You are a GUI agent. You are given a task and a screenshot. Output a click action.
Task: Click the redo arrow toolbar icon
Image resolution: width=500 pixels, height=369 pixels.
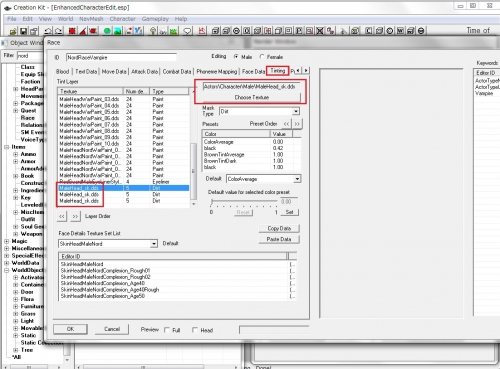coord(59,31)
